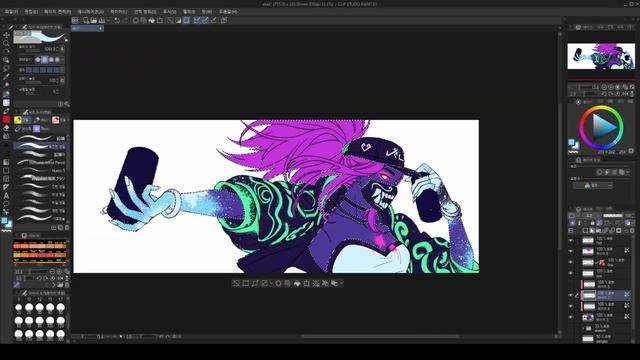Click the Redo arrow in command bar
This screenshot has width=640, height=360.
pos(125,20)
